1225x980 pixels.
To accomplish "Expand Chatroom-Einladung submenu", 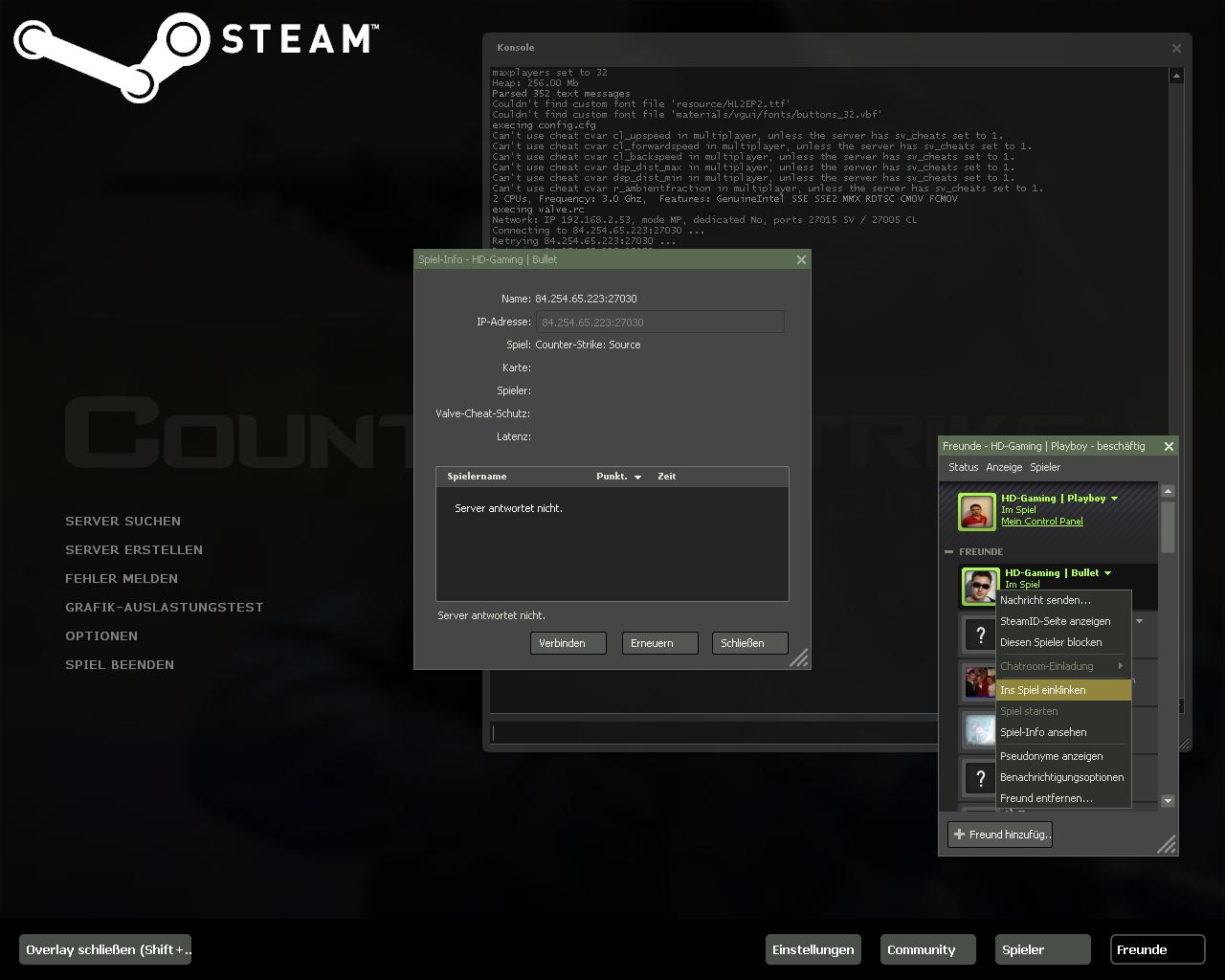I will [1120, 666].
